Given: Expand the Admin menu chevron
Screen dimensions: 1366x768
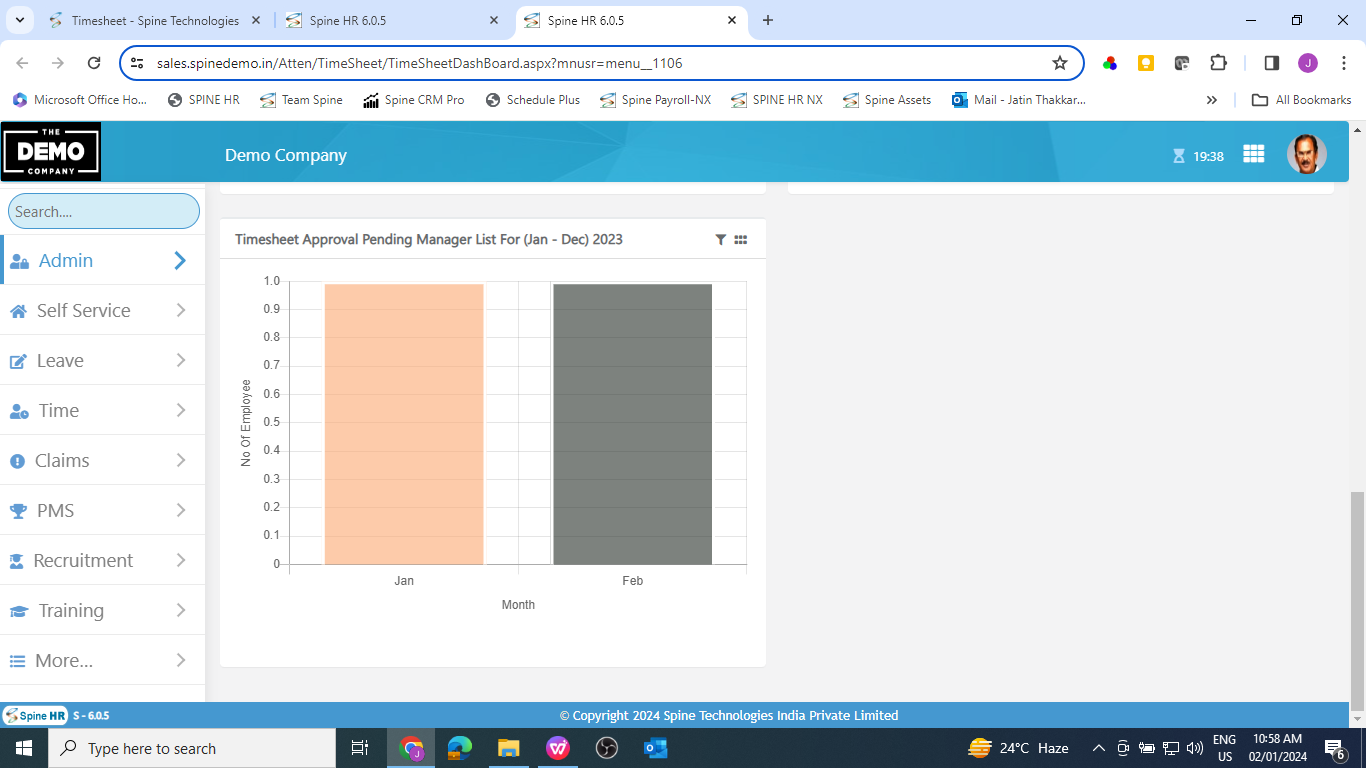Looking at the screenshot, I should click(x=180, y=260).
